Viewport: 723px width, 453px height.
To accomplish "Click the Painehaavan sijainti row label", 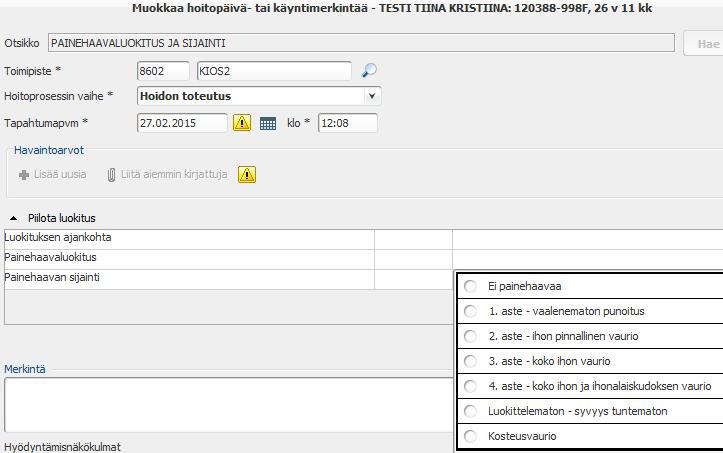I will 52,277.
